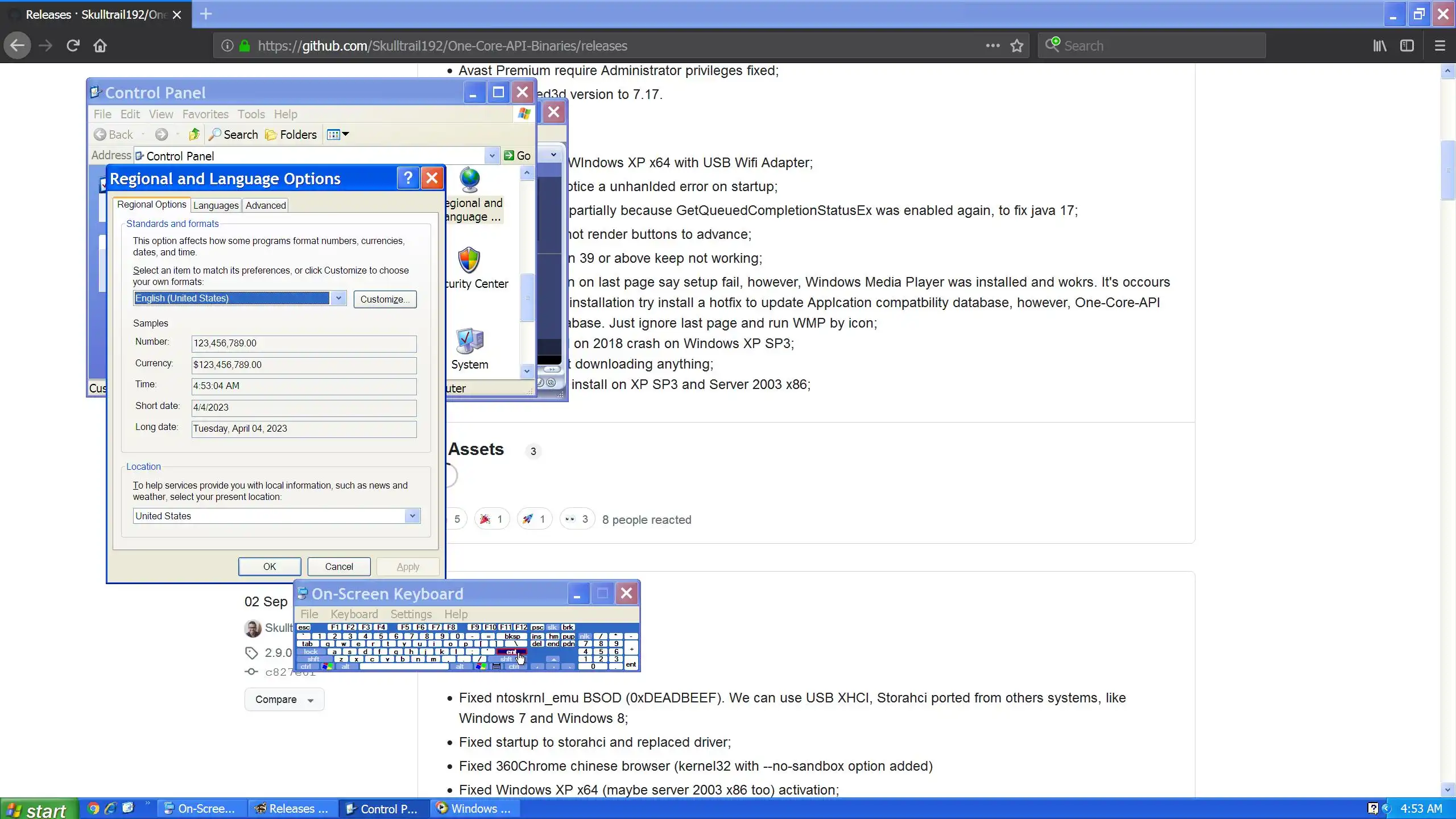This screenshot has width=1456, height=819.
Task: Toggle the lock key on On-Screen Keyboard
Action: pyautogui.click(x=311, y=652)
